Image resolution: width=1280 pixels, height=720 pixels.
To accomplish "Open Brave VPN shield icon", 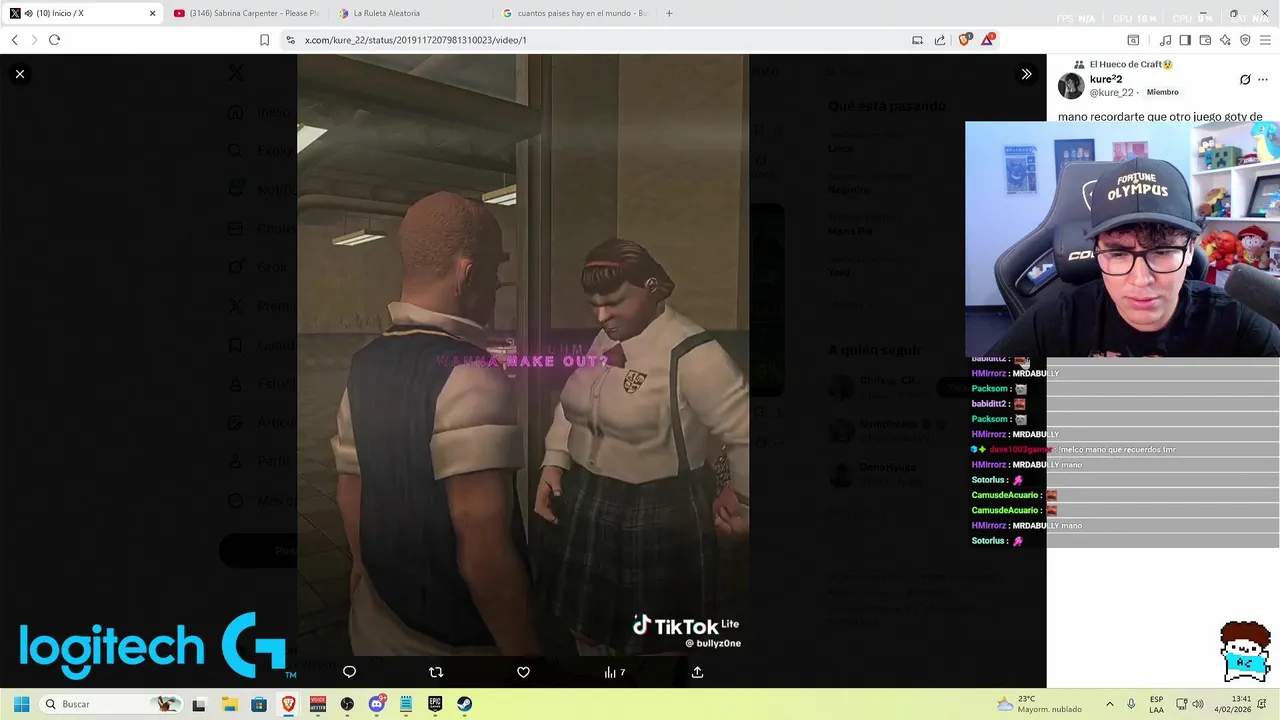I will coord(1245,40).
